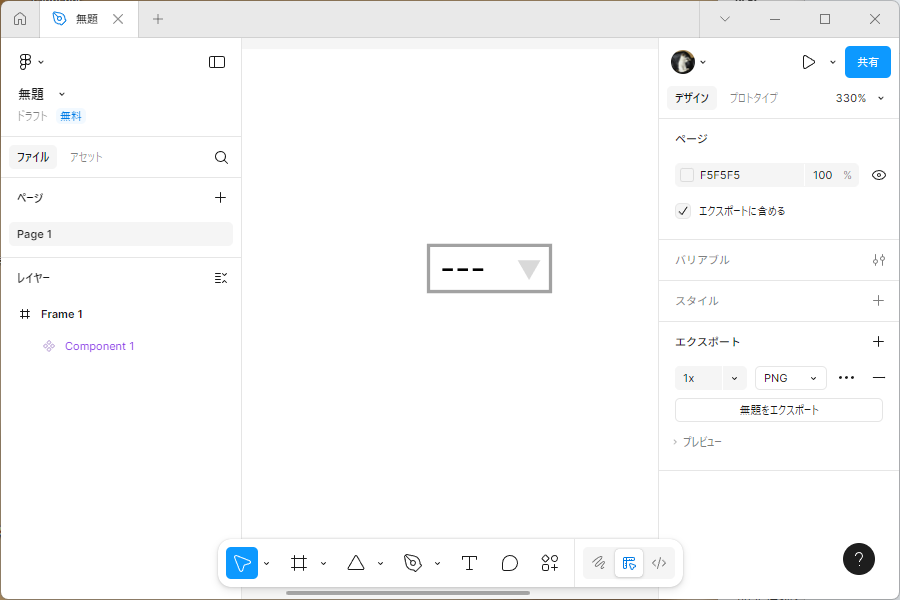
Task: Search layers with the magnifier icon
Action: click(x=221, y=157)
